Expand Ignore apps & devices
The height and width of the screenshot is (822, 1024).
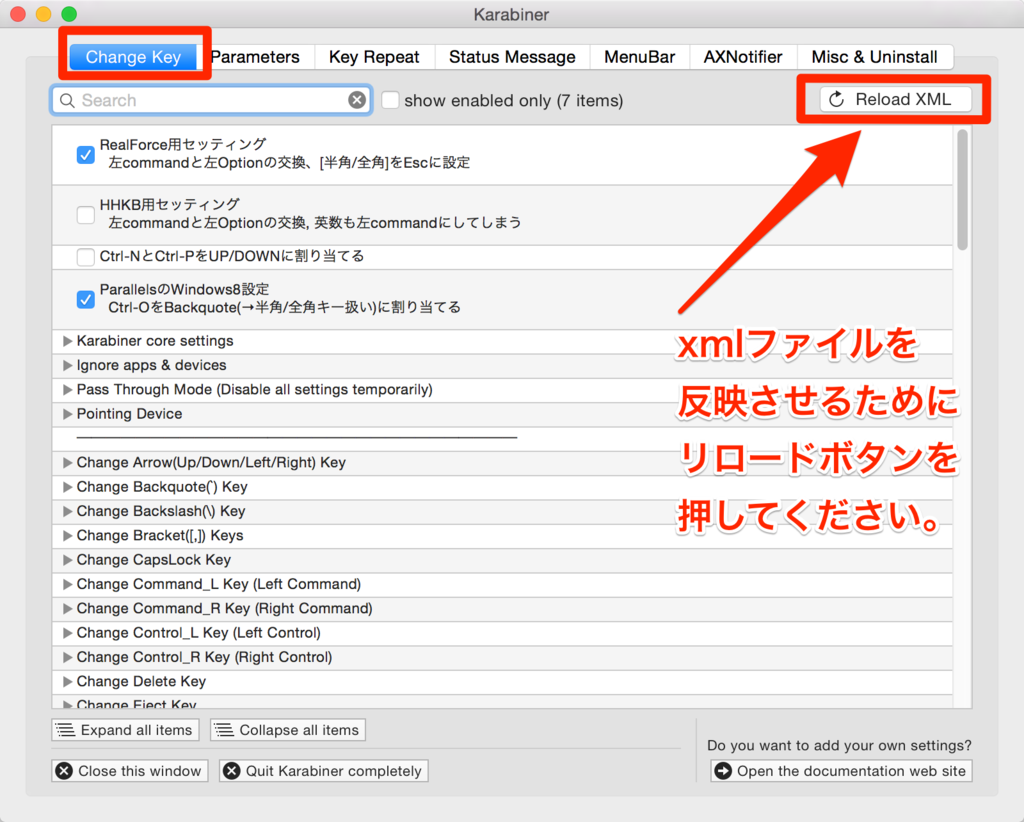[67, 365]
